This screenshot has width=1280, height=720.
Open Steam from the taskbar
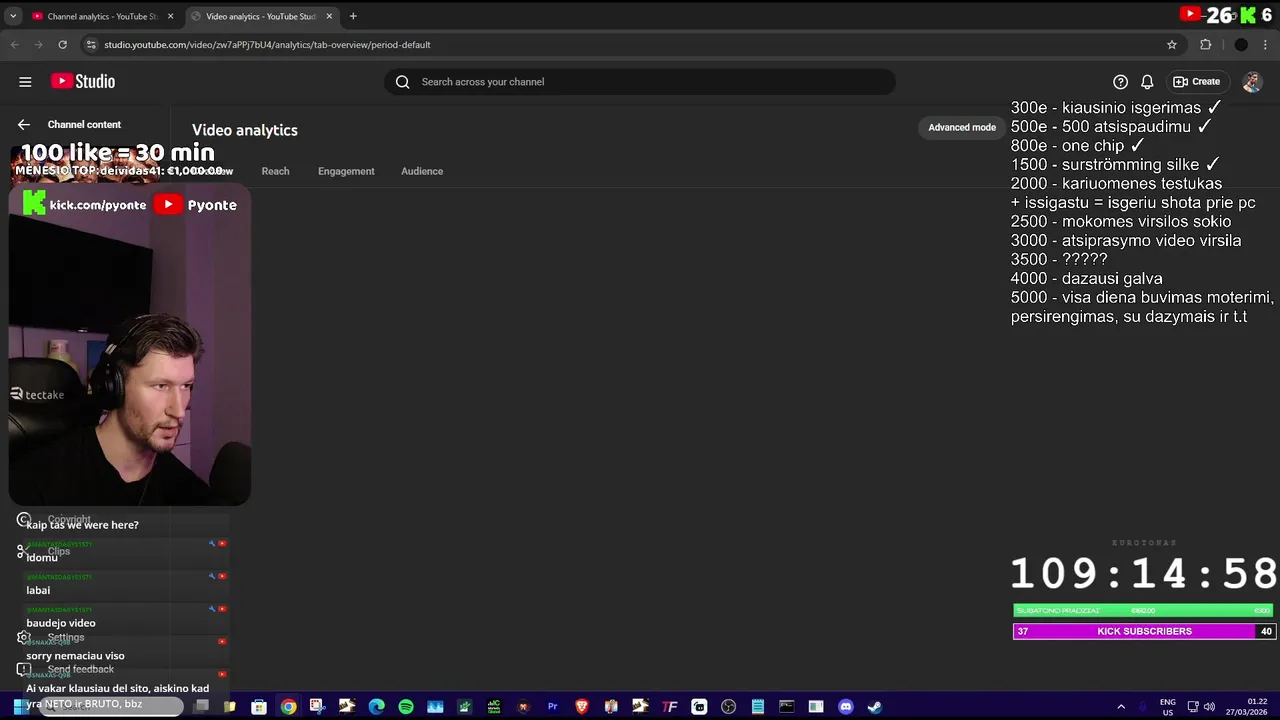pyautogui.click(x=875, y=707)
